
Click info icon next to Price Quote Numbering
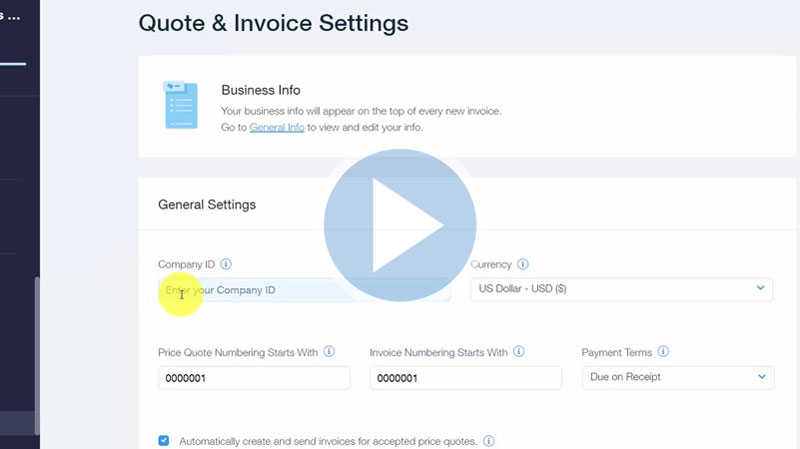[329, 352]
